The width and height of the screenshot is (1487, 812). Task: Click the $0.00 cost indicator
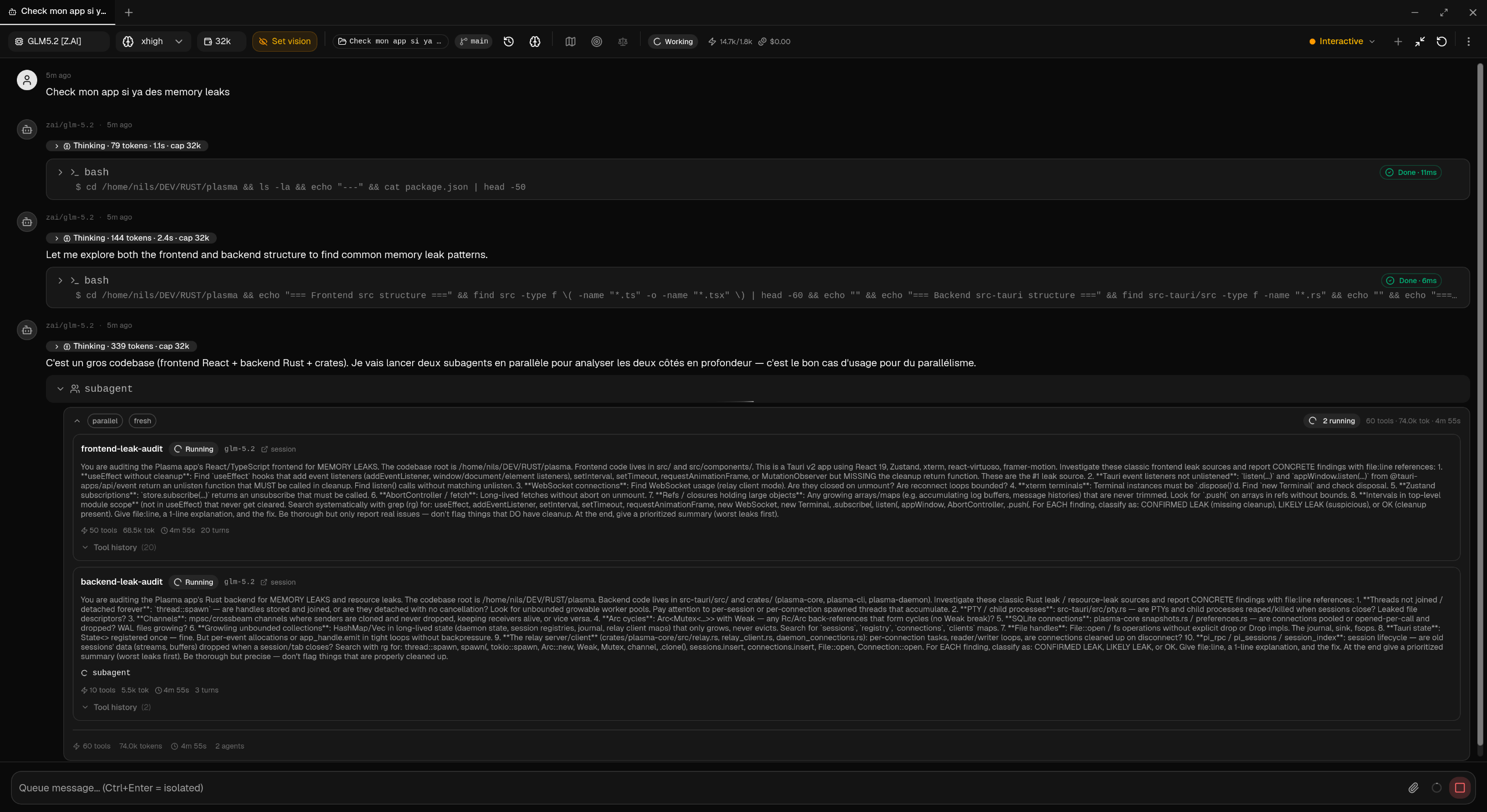coord(774,41)
